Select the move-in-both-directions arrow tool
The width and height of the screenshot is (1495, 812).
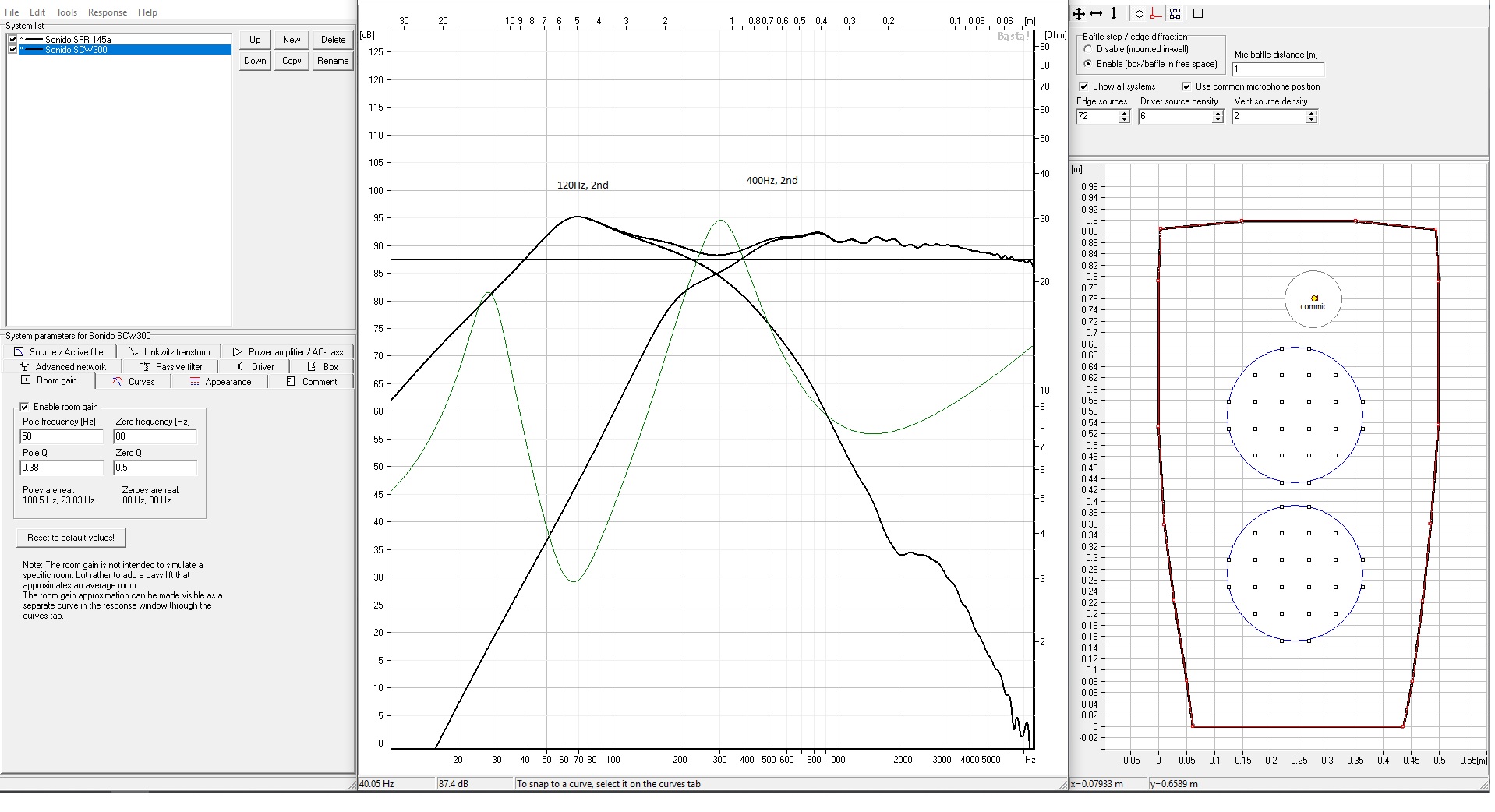coord(1079,13)
